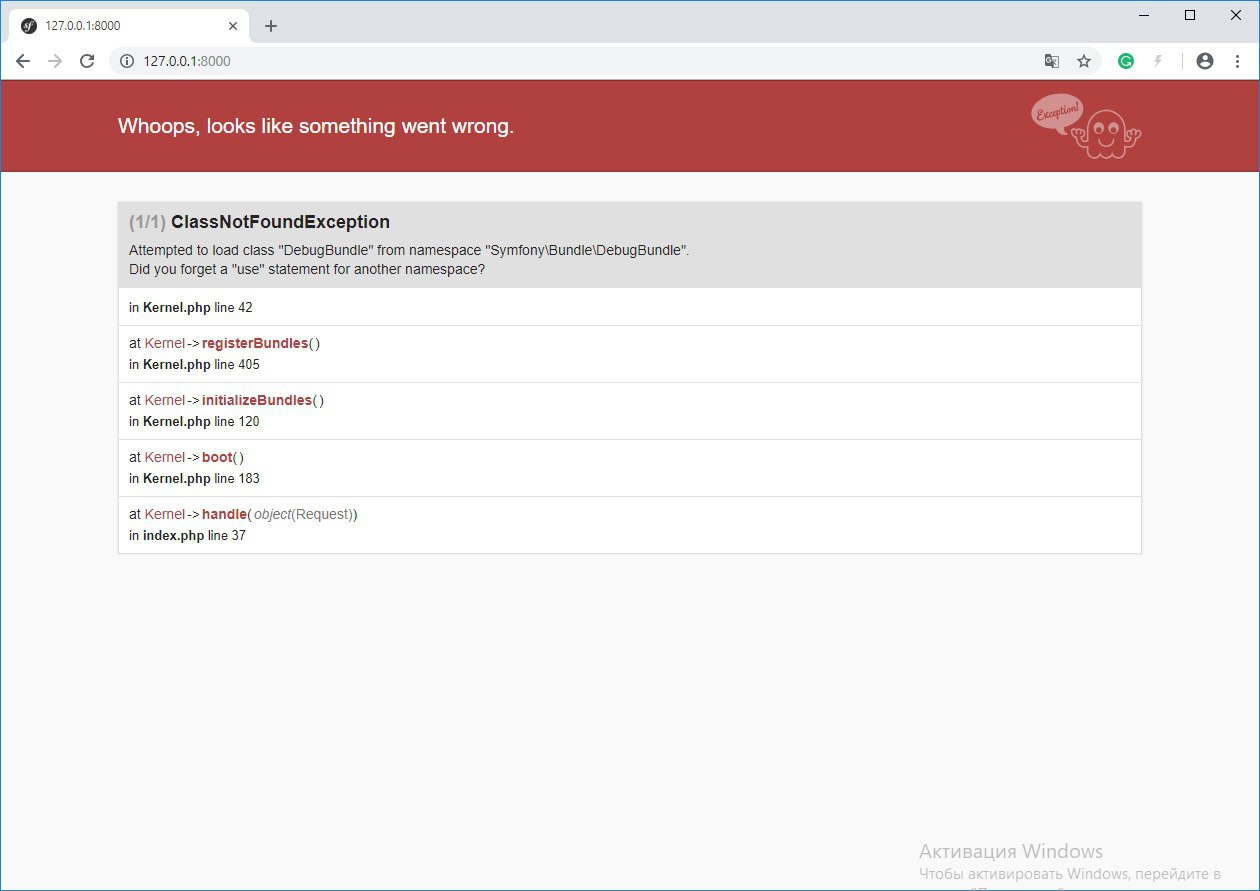Screen dimensions: 1260x891
Task: Close the 127.0.0.1:8000 tab
Action: click(x=233, y=26)
